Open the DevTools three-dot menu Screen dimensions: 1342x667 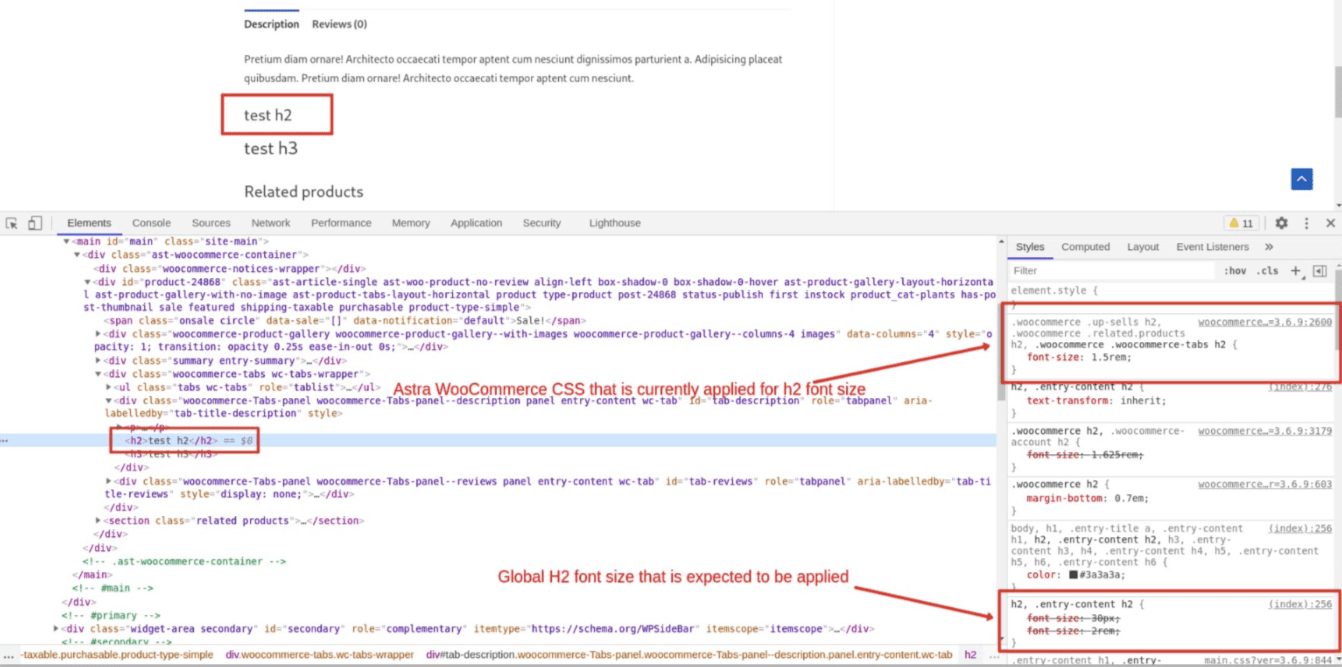[1306, 223]
